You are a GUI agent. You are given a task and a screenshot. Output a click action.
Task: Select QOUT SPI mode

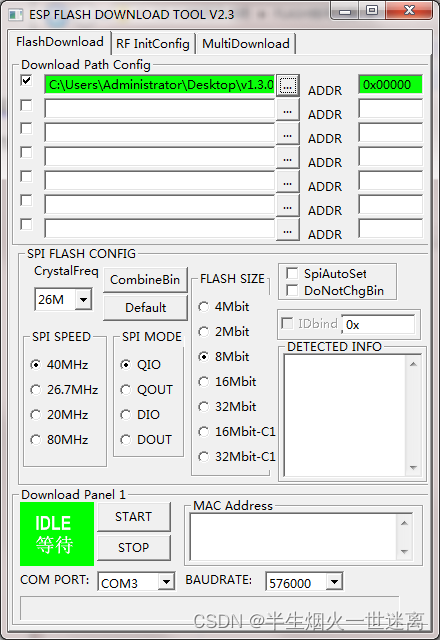126,389
